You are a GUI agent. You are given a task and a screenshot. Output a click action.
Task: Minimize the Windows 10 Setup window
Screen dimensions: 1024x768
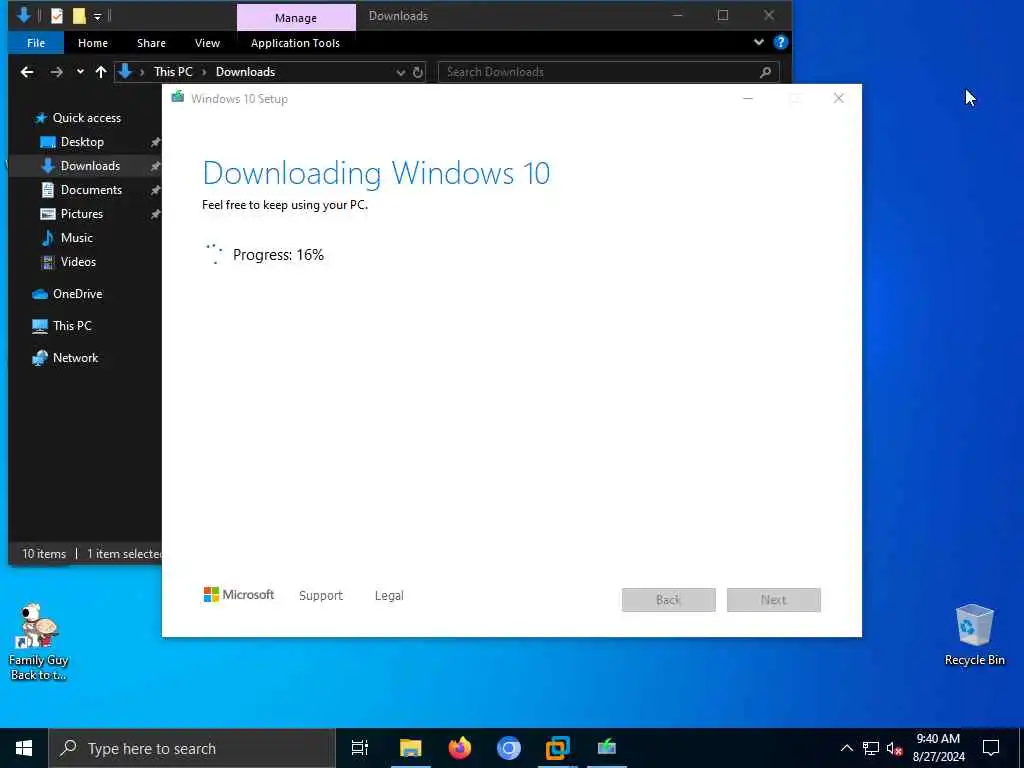click(x=748, y=99)
